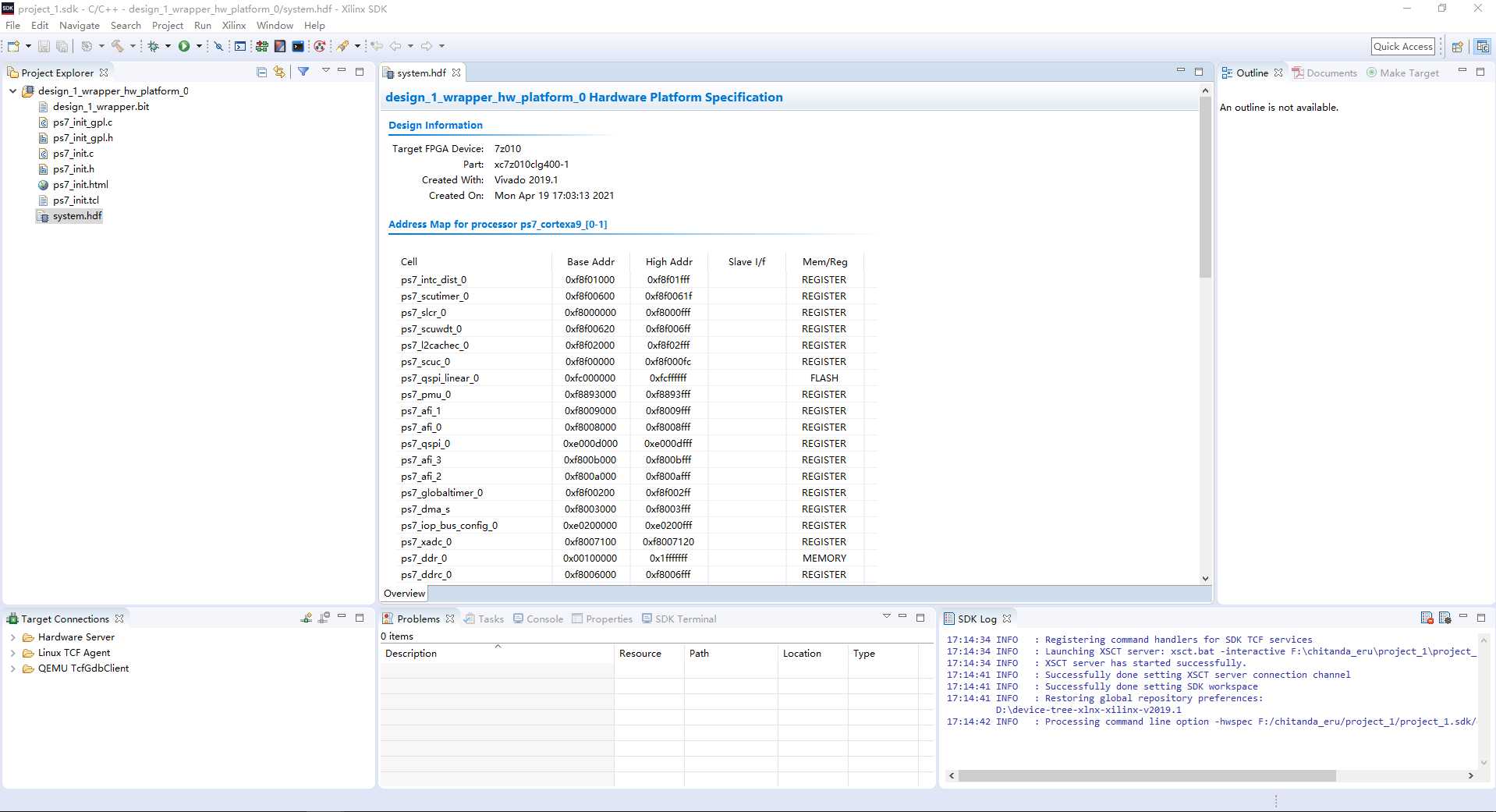Click the editor scroll down arrow
This screenshot has height=812, width=1496.
pyautogui.click(x=1205, y=579)
